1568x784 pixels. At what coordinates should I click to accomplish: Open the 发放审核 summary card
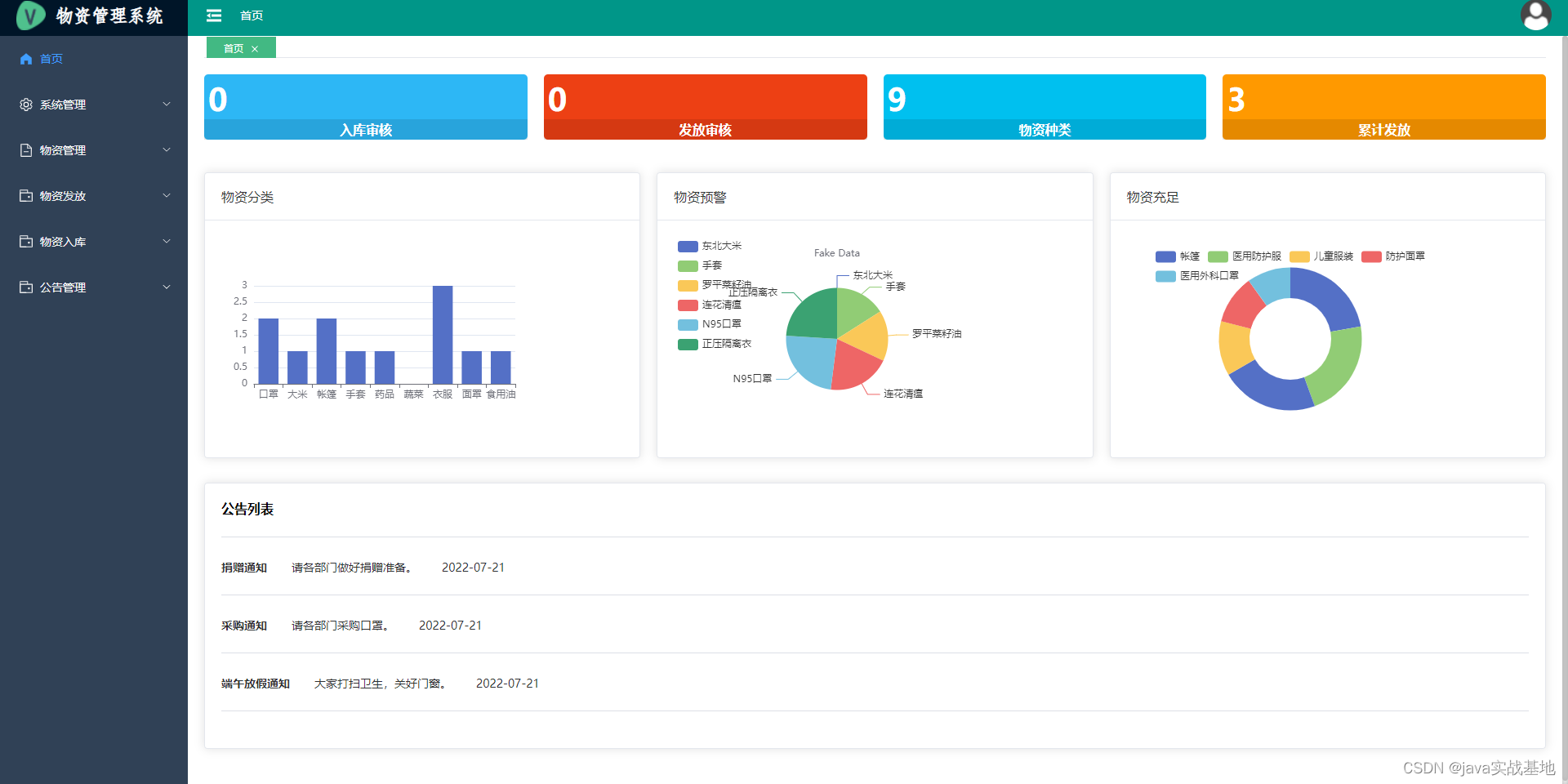click(706, 107)
